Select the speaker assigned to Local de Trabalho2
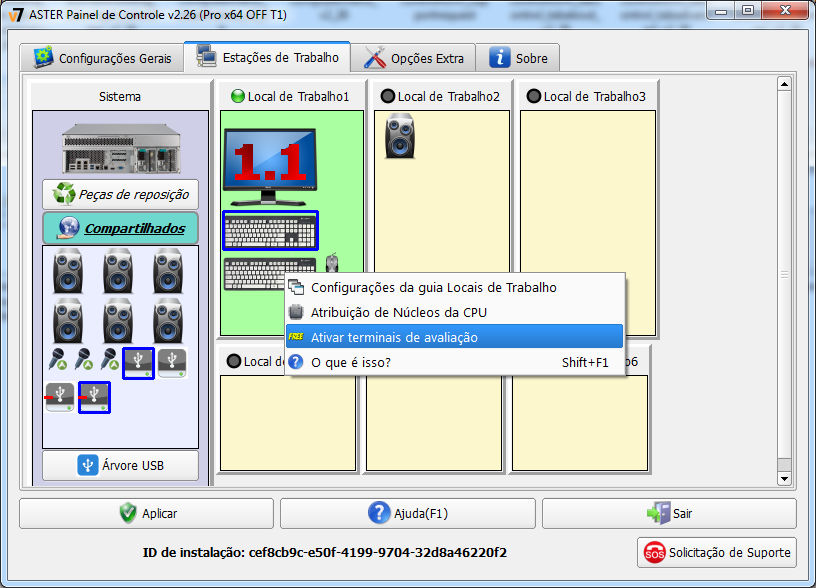816x588 pixels. pos(400,136)
